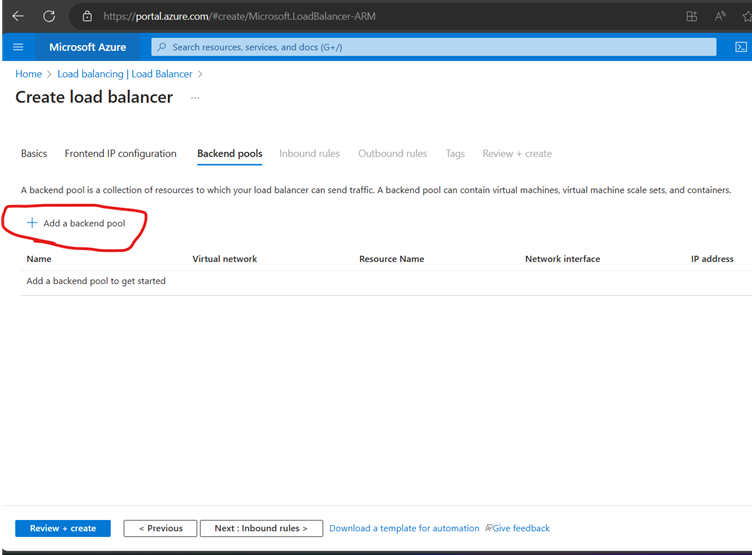
Task: View site information via the lock icon
Action: pyautogui.click(x=87, y=16)
